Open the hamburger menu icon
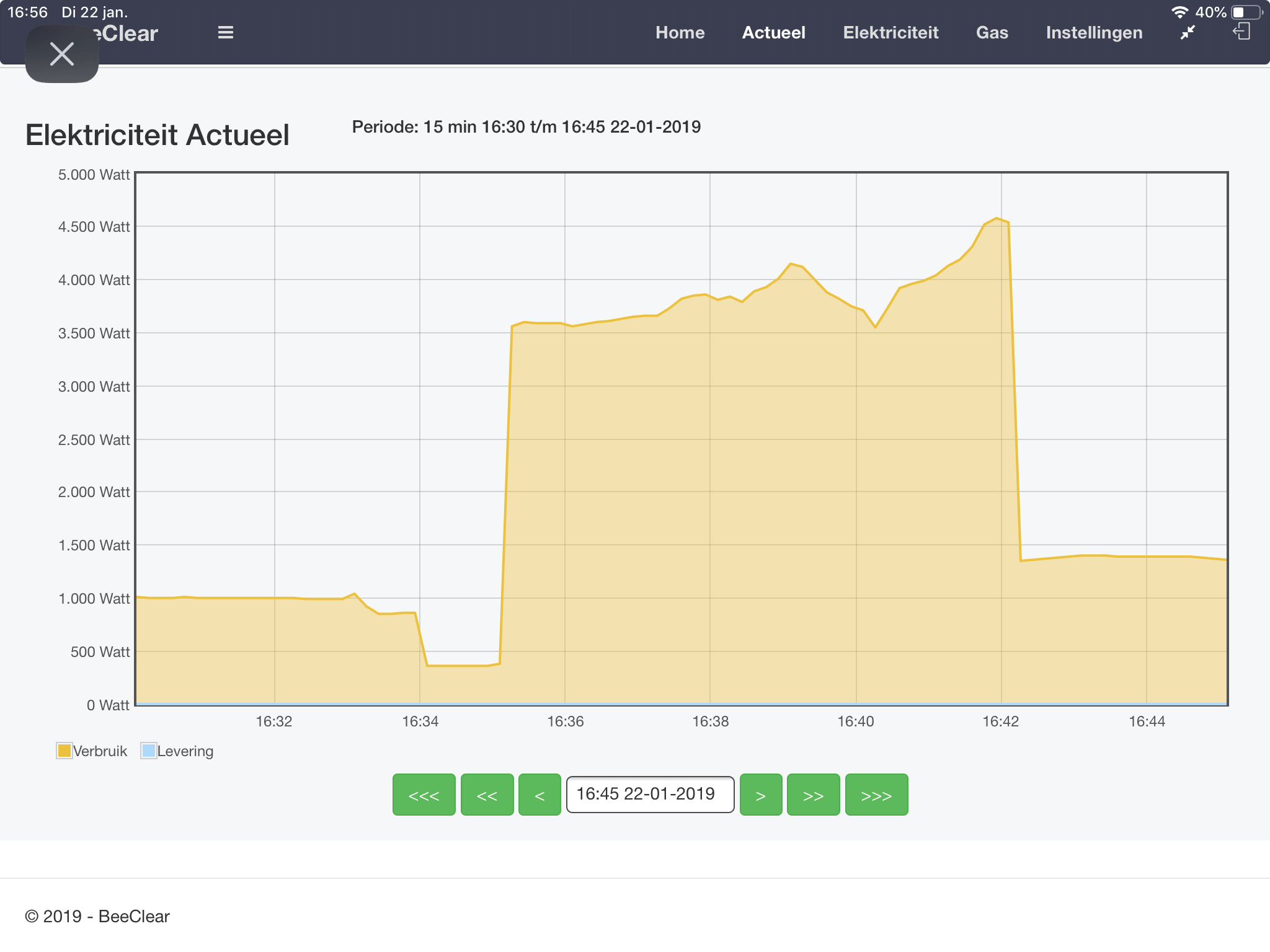Viewport: 1270px width, 952px height. tap(226, 32)
